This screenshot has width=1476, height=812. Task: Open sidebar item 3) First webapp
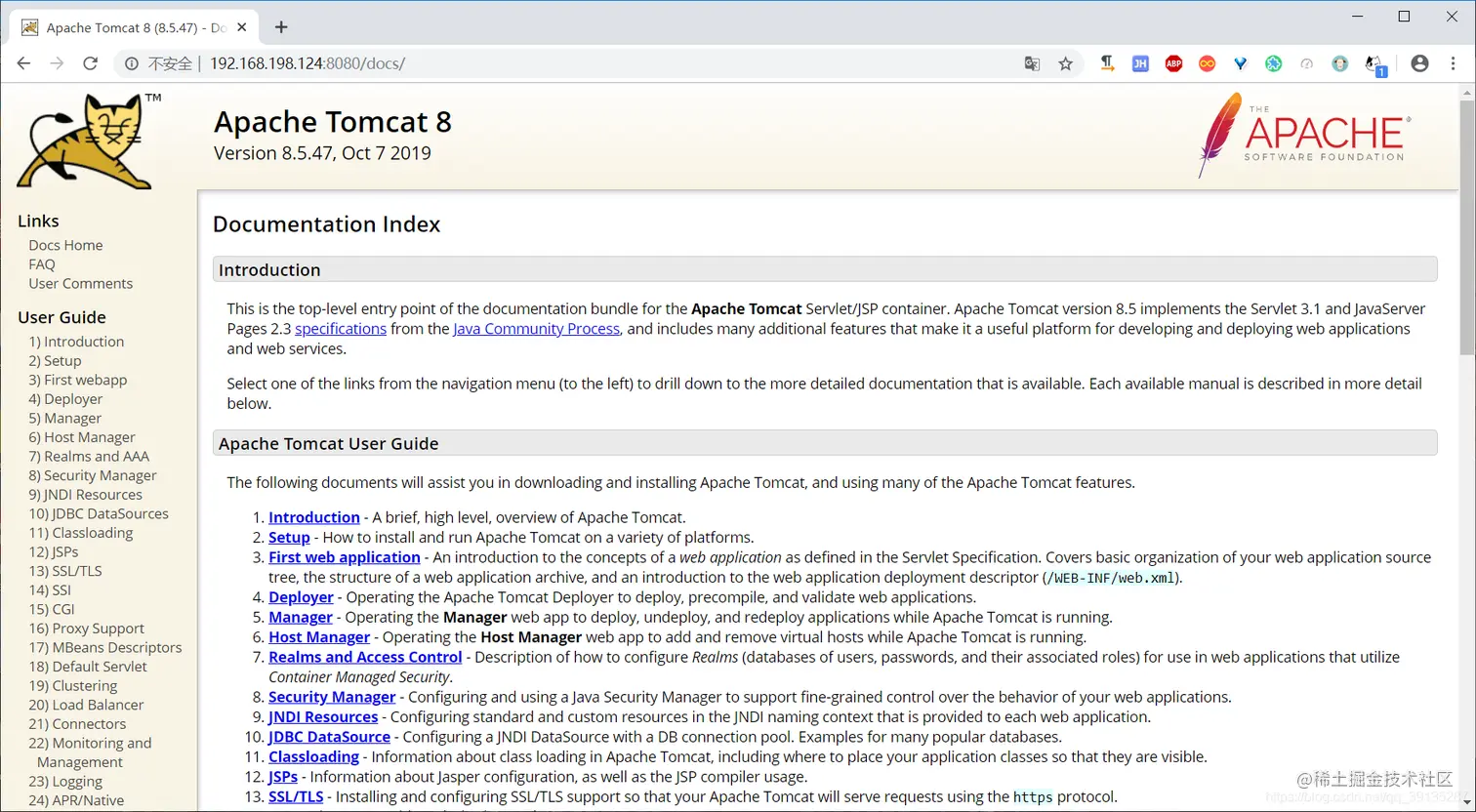click(x=78, y=380)
